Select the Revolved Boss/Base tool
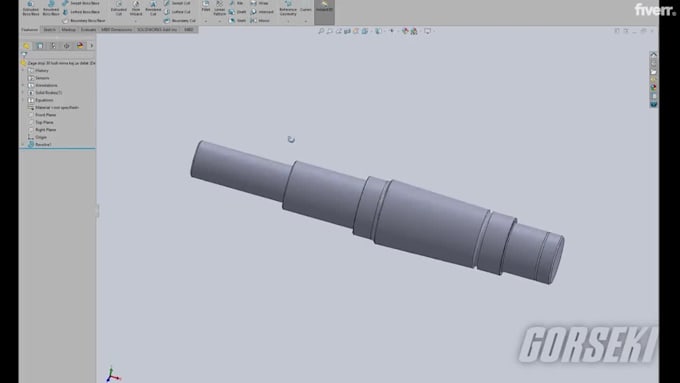Viewport: 680px width, 383px height. [51, 8]
